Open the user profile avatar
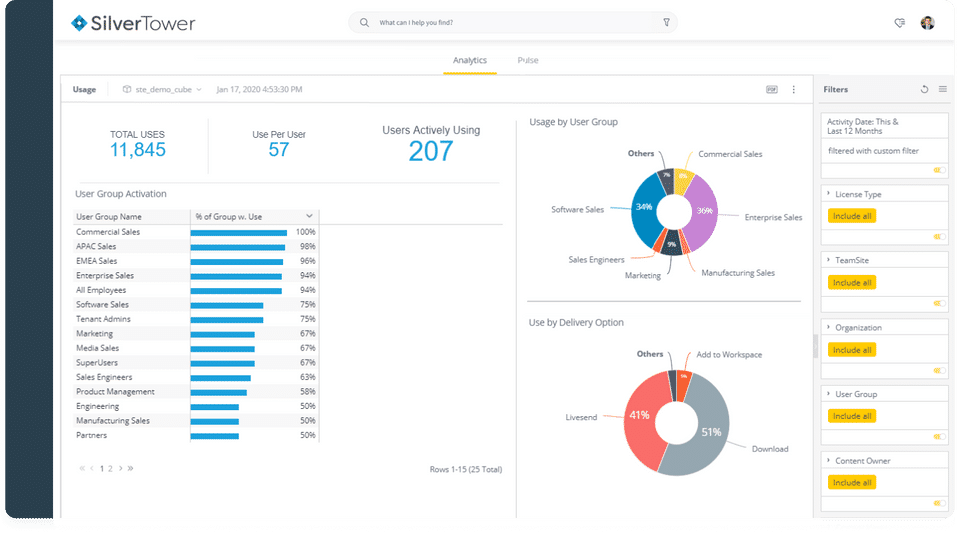Screen dimensions: 960x534 pos(928,23)
